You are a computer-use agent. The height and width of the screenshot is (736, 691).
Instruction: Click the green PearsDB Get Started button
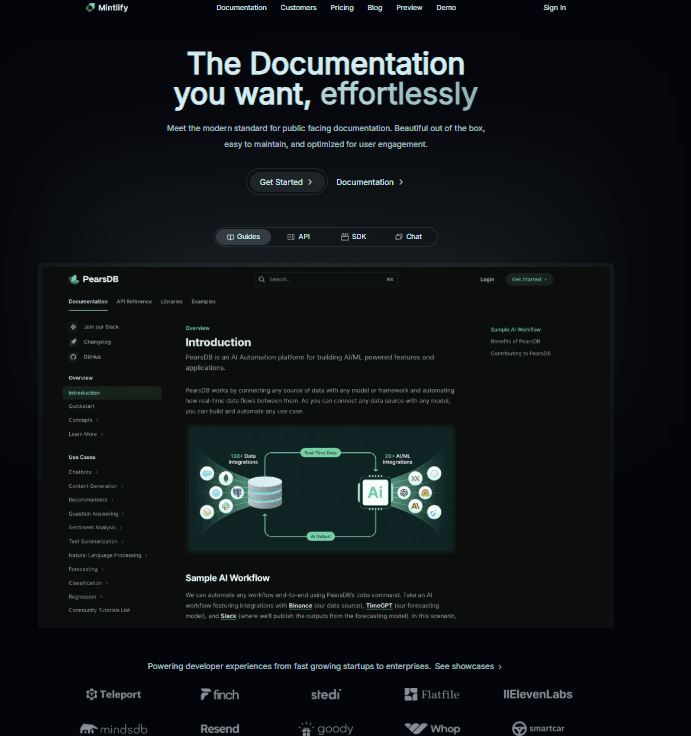(529, 279)
